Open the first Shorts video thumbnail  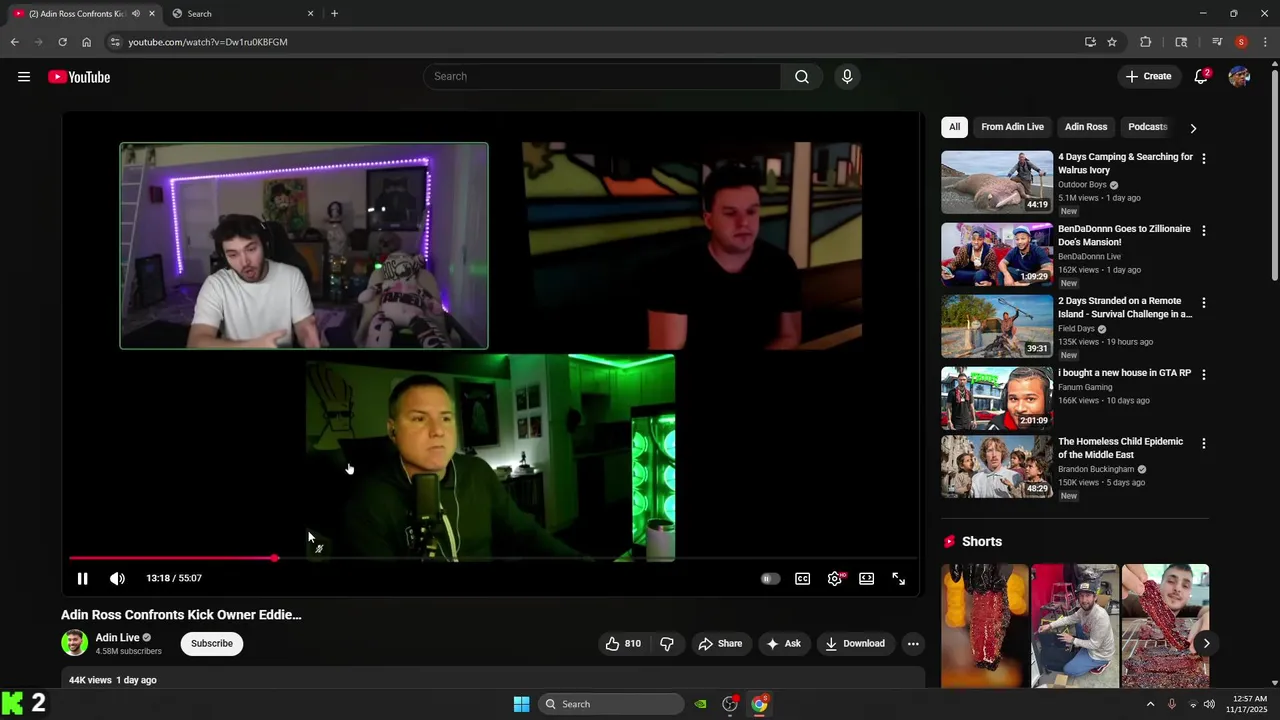984,626
